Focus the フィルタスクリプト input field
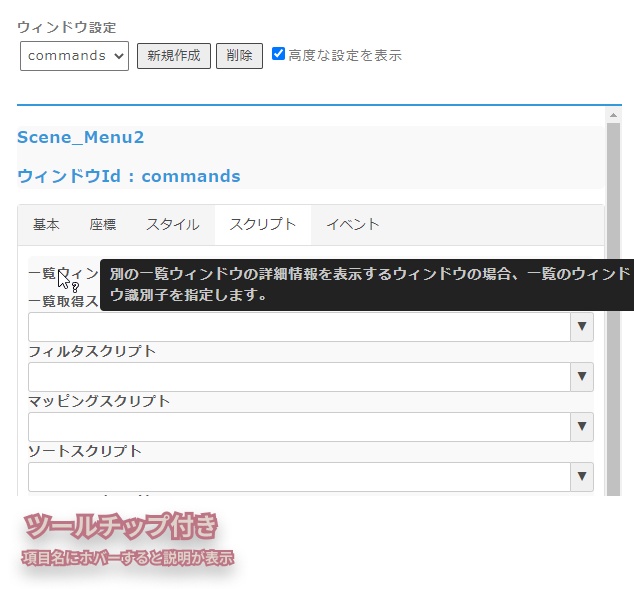Viewport: 634px width, 589px height. (x=299, y=377)
